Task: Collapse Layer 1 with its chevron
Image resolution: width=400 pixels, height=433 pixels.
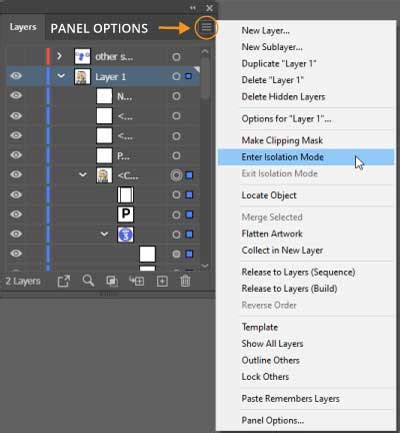Action: [61, 76]
